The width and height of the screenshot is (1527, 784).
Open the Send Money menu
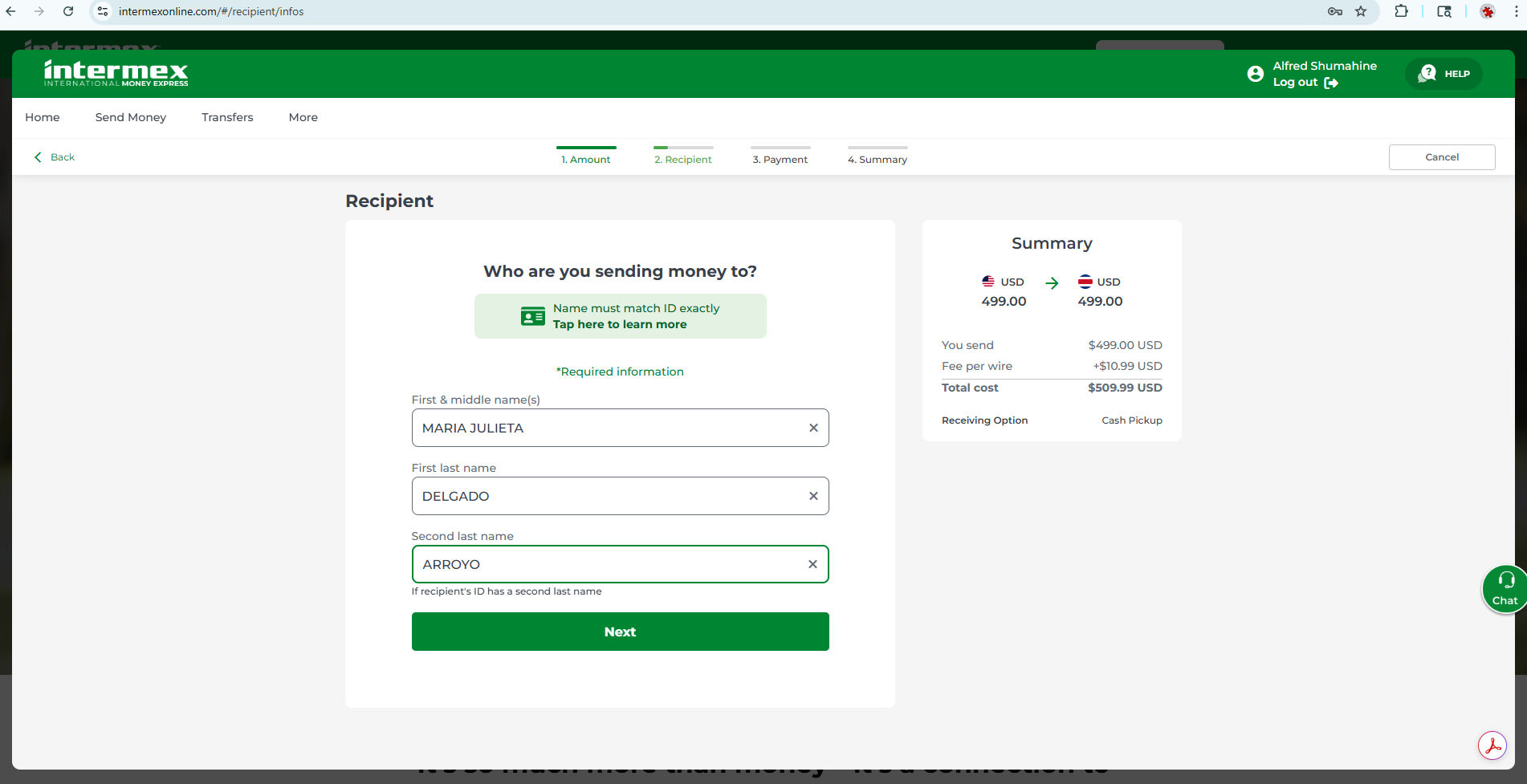pos(130,117)
